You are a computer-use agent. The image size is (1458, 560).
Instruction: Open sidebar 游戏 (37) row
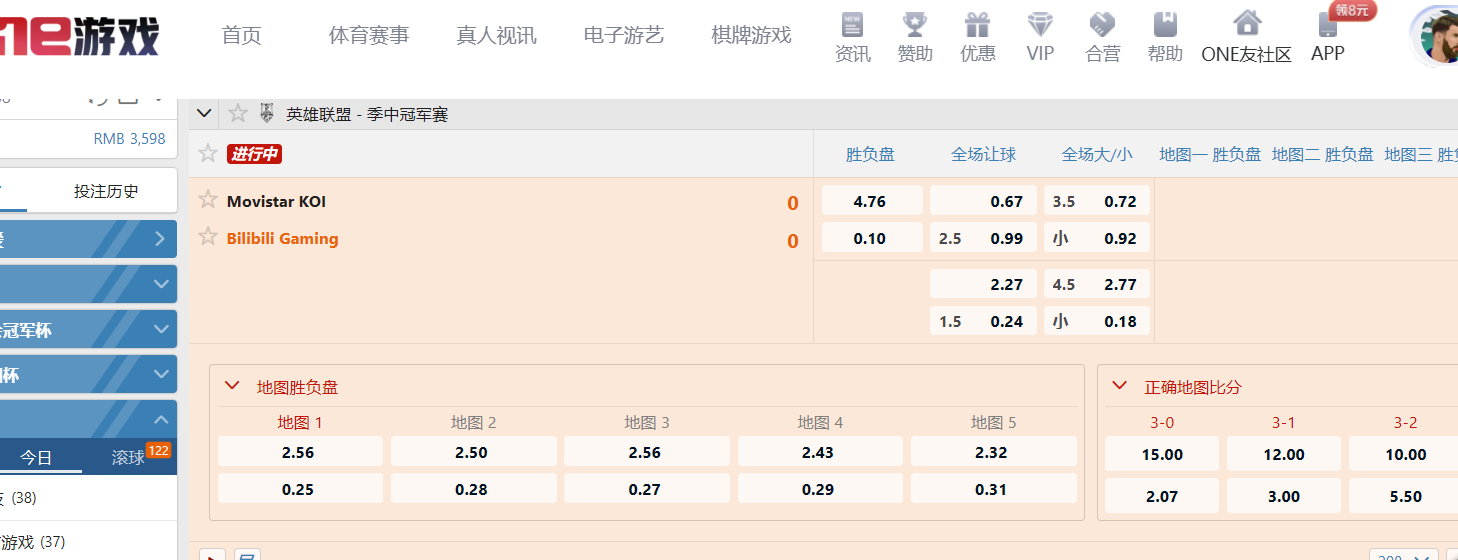[x=88, y=541]
